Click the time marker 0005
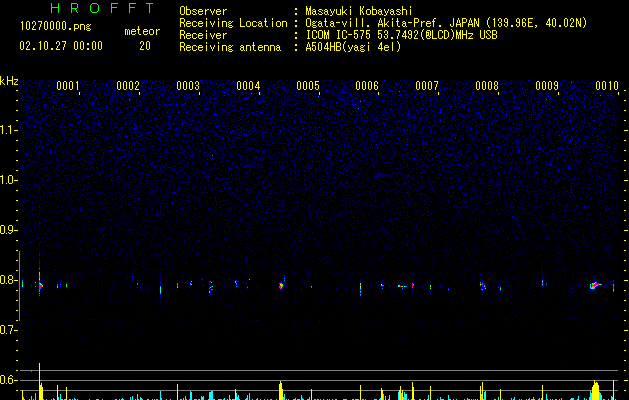629x400 pixels. coord(308,86)
